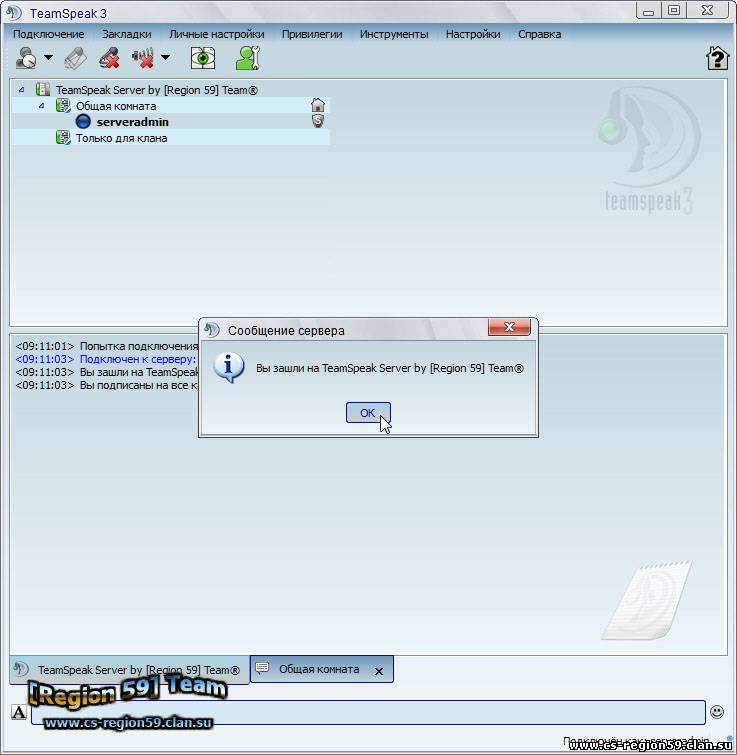The width and height of the screenshot is (737, 755).
Task: Click the dialog message Вы зашли на TeamSpeak
Action: point(390,368)
